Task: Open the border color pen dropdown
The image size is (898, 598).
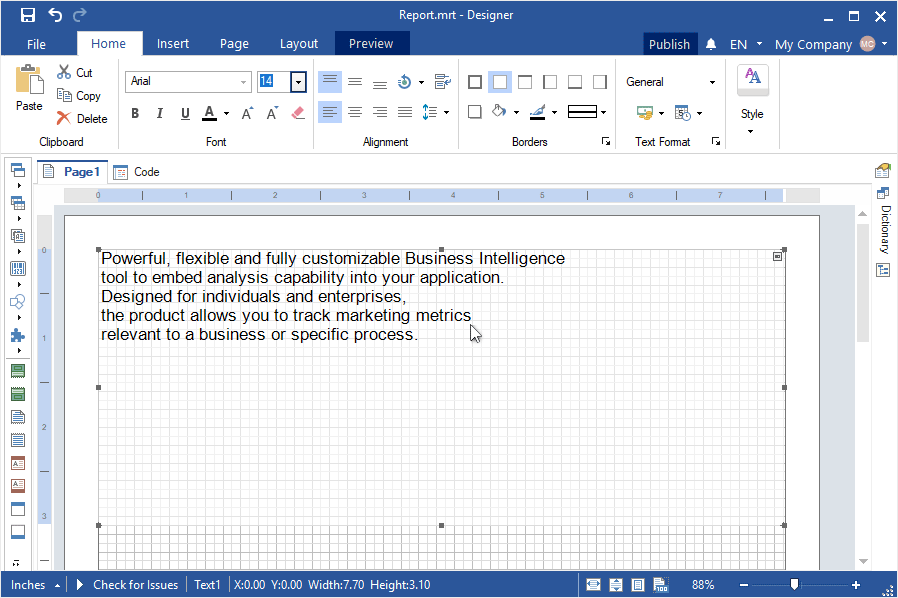Action: coord(554,112)
